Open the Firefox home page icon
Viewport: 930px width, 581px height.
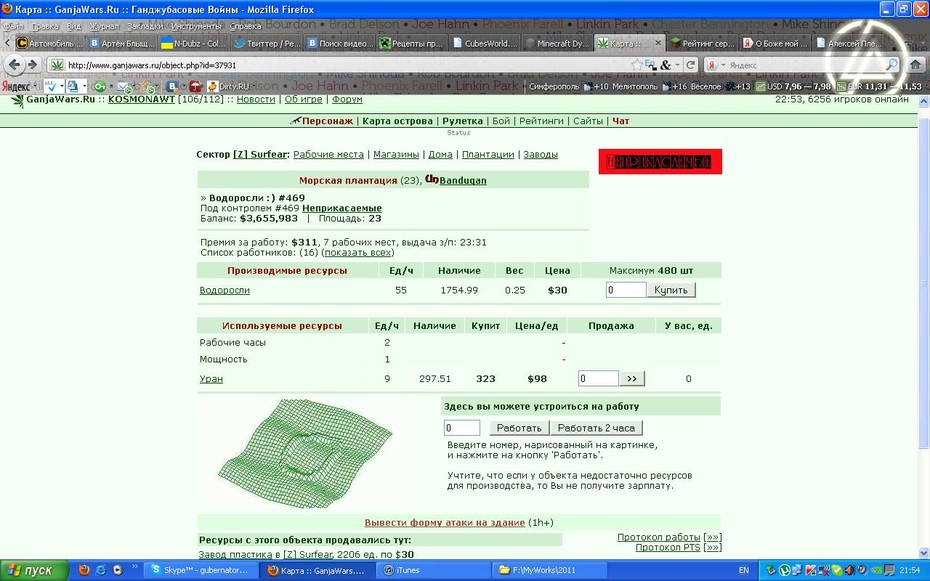(916, 65)
